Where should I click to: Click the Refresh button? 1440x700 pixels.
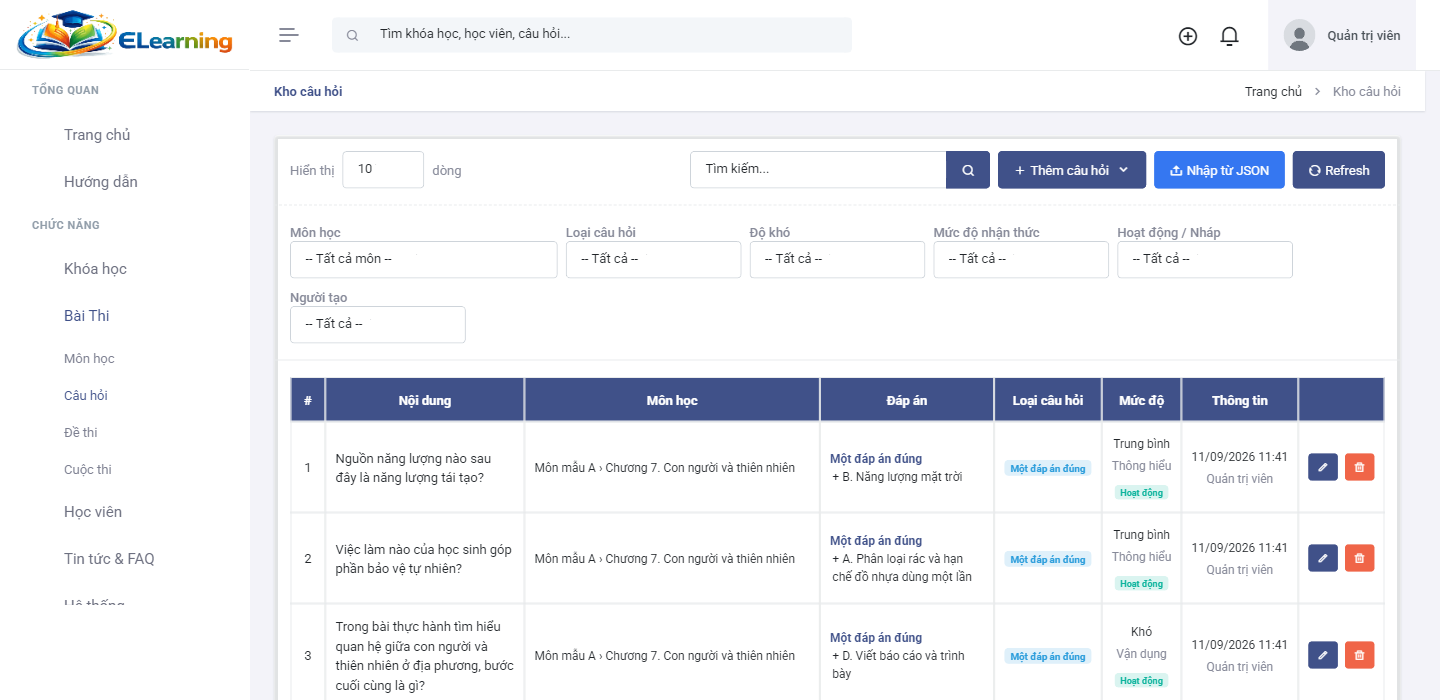coord(1339,170)
